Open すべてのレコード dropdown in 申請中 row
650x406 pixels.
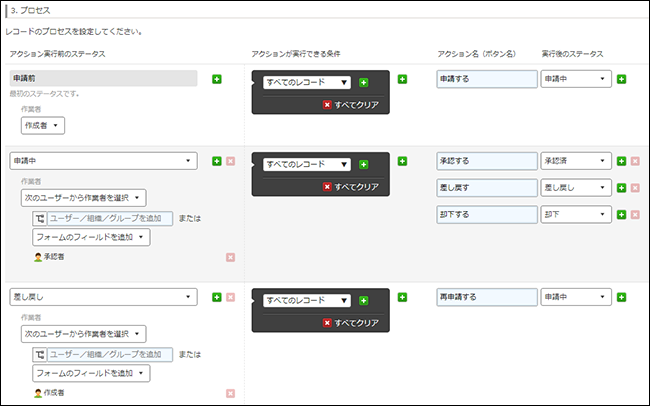307,165
